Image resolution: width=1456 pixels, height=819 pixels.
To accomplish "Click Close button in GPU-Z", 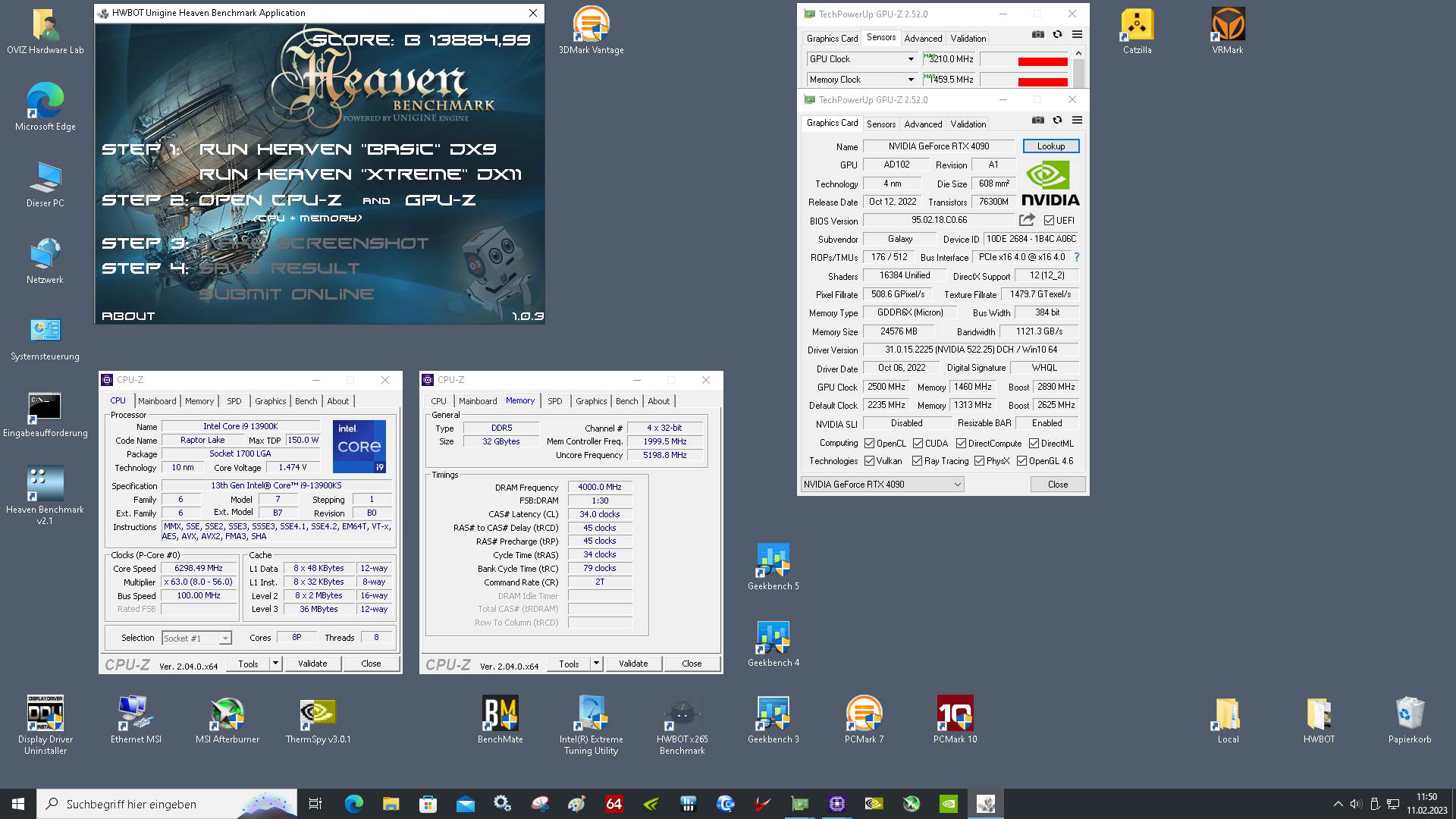I will pyautogui.click(x=1057, y=485).
